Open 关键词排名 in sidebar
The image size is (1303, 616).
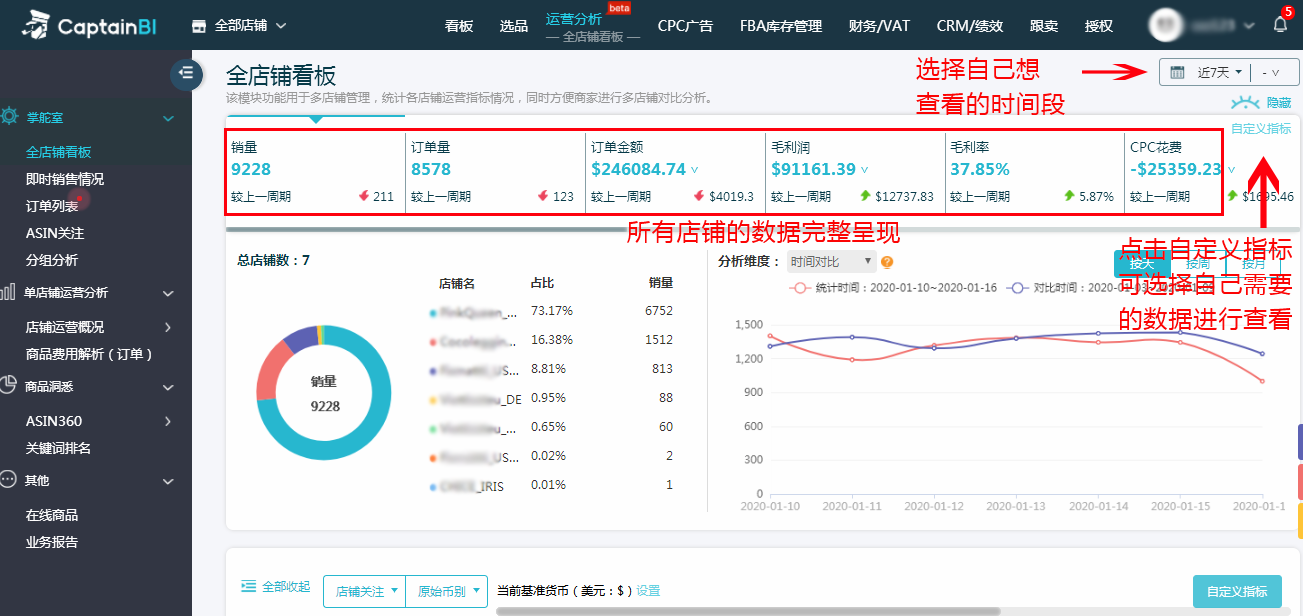[x=58, y=448]
